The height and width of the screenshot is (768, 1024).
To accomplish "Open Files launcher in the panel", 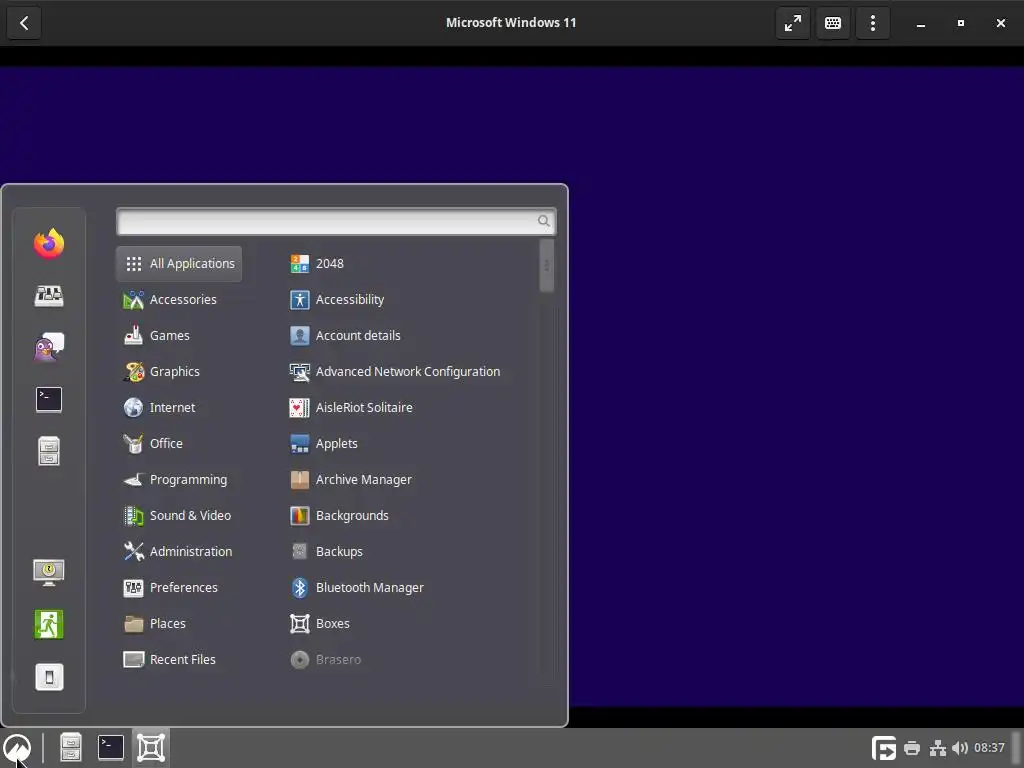I will pos(71,748).
